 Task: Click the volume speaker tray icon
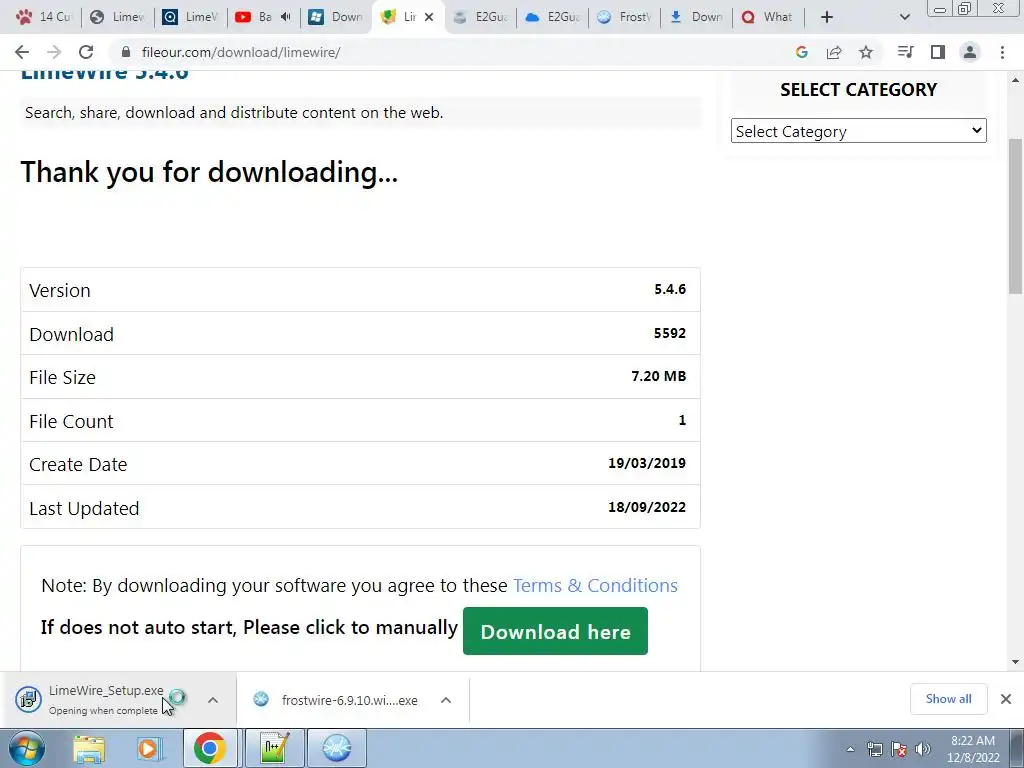[923, 749]
